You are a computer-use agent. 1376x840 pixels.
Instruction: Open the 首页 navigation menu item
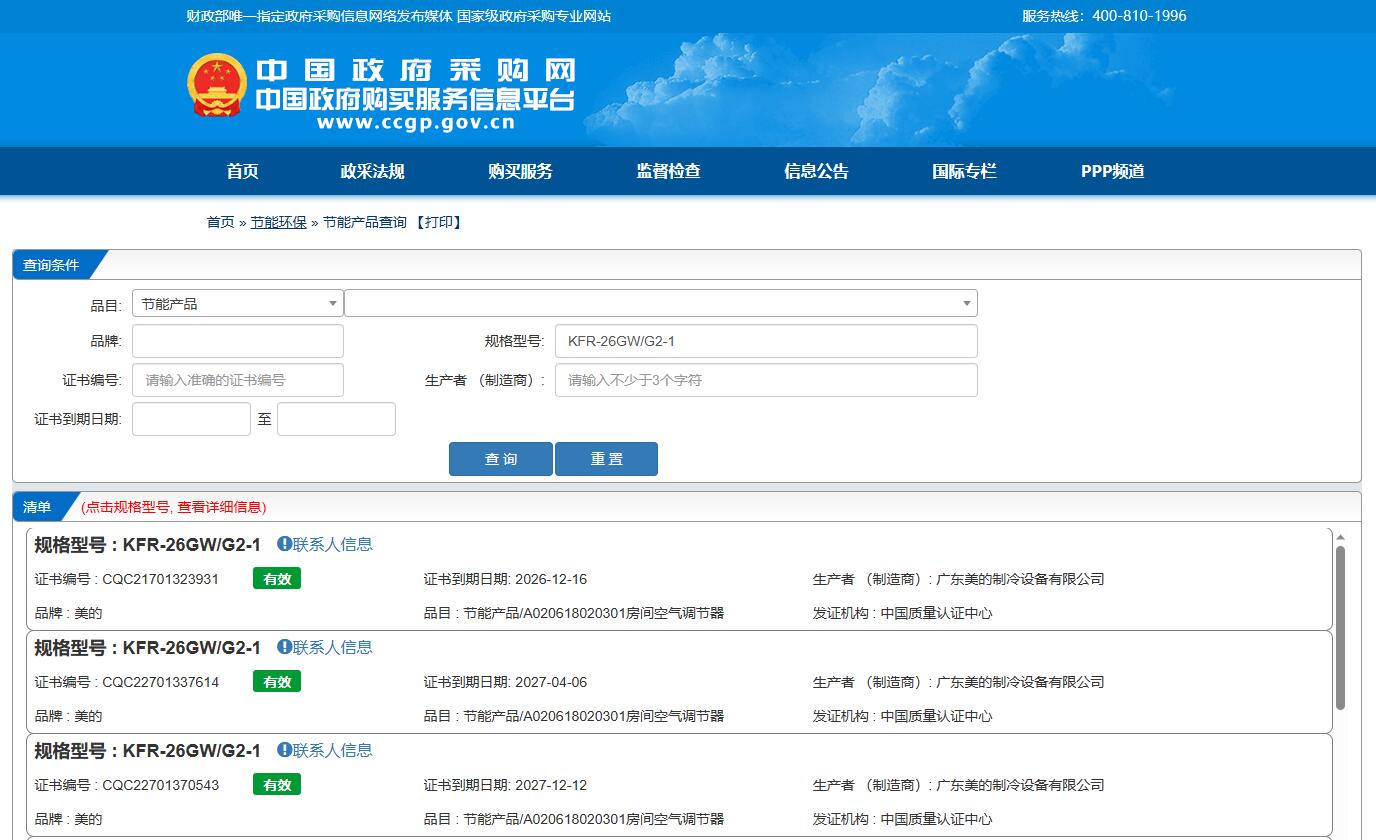click(x=242, y=171)
